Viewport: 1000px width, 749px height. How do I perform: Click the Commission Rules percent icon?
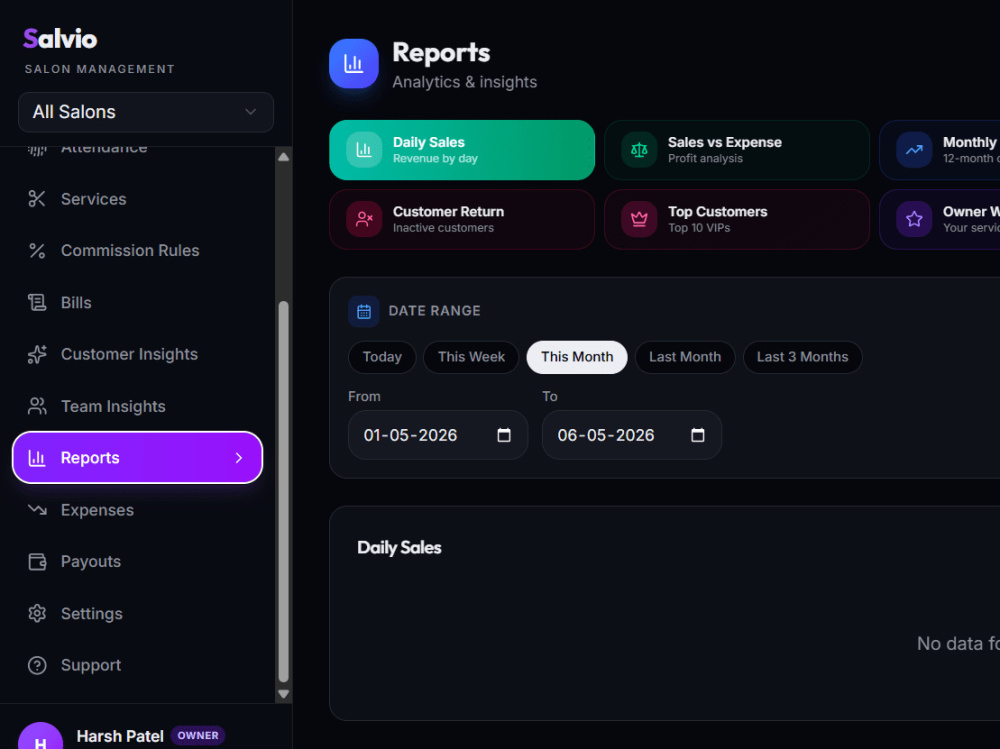pos(37,251)
